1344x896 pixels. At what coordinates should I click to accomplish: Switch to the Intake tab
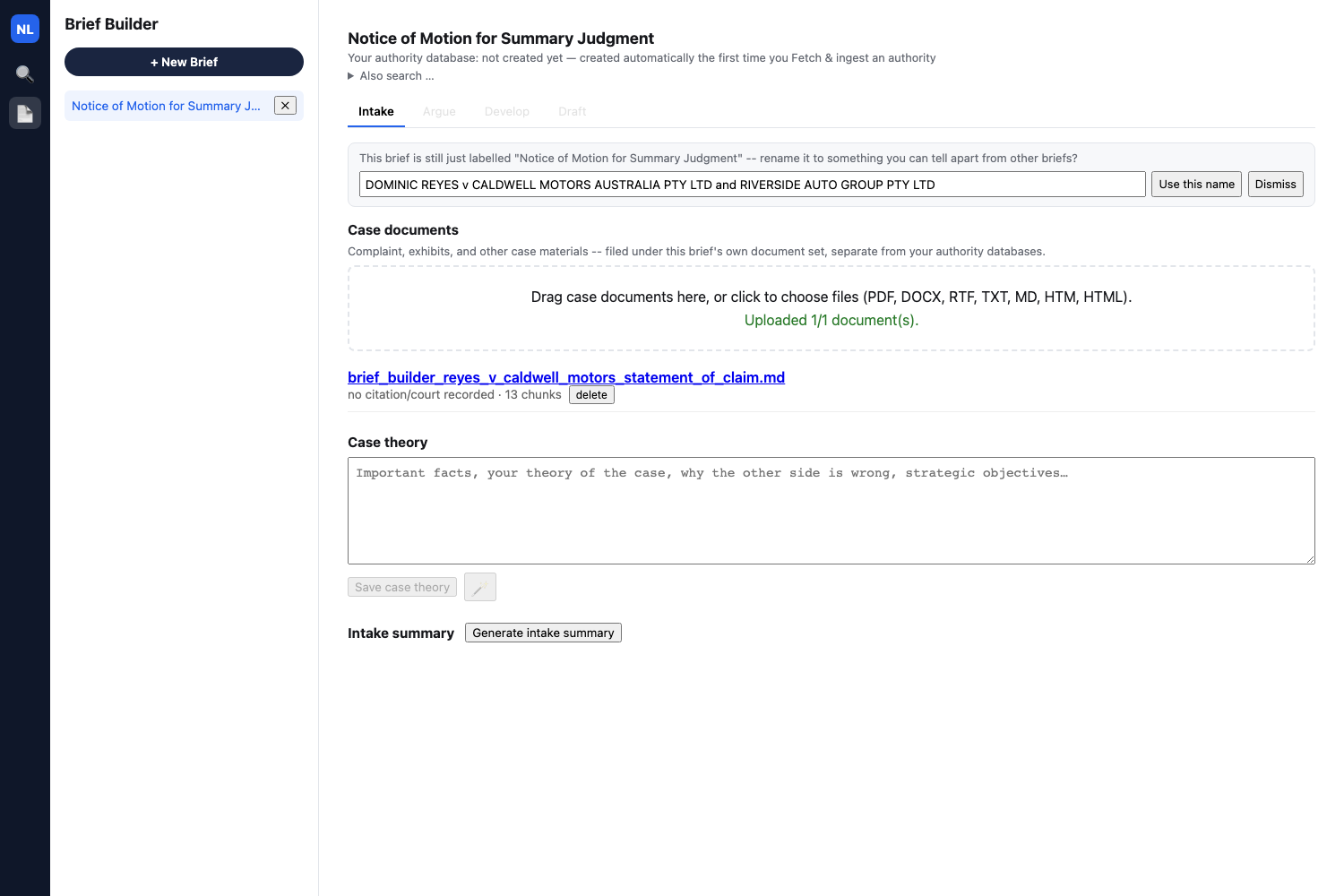click(376, 112)
